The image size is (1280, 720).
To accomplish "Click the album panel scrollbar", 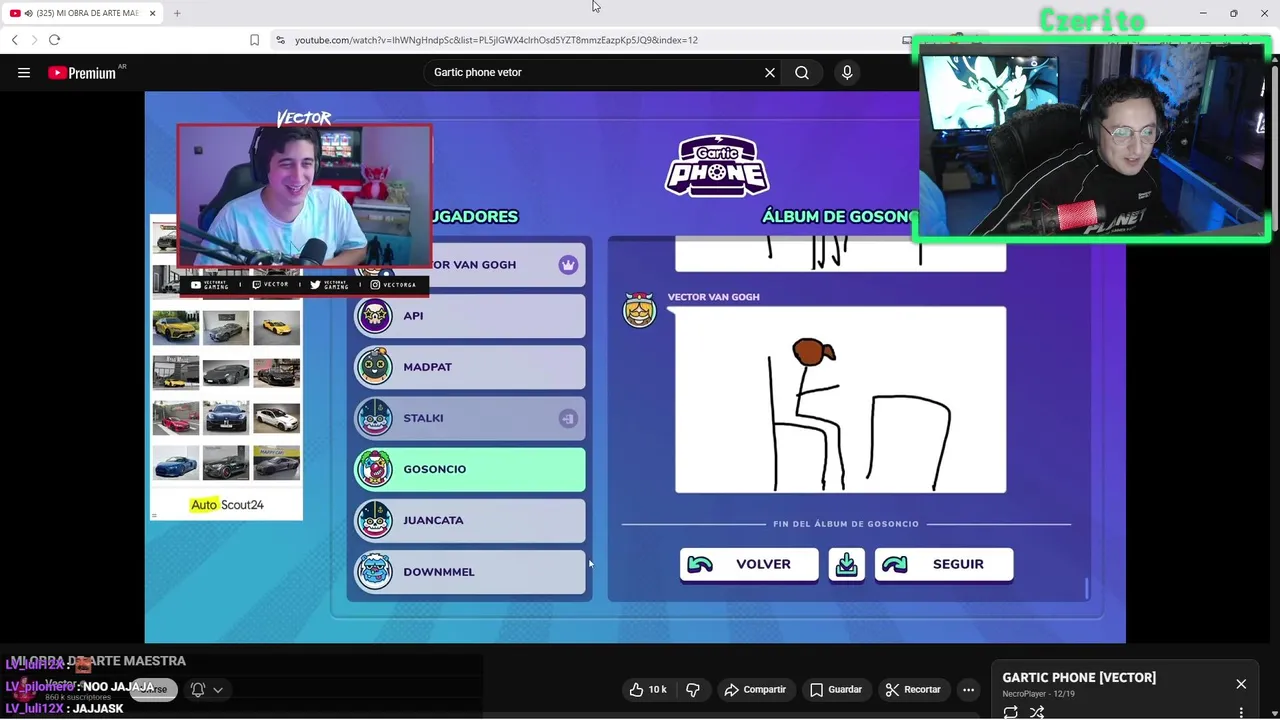I will [x=1086, y=588].
